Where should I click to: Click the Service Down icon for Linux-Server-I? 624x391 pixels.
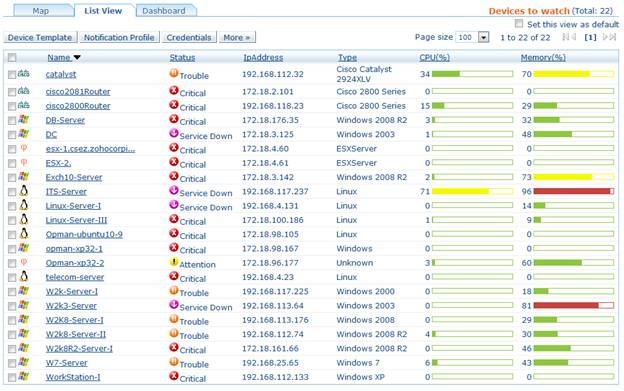pos(174,205)
